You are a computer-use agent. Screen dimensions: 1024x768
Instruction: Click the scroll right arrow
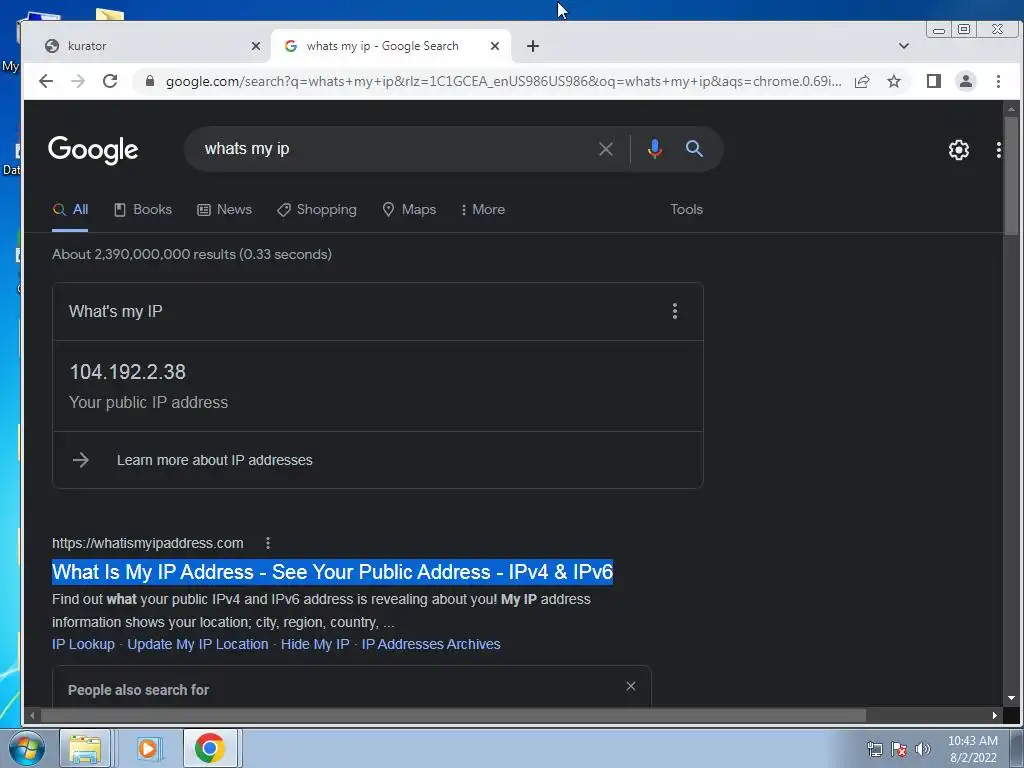[995, 715]
